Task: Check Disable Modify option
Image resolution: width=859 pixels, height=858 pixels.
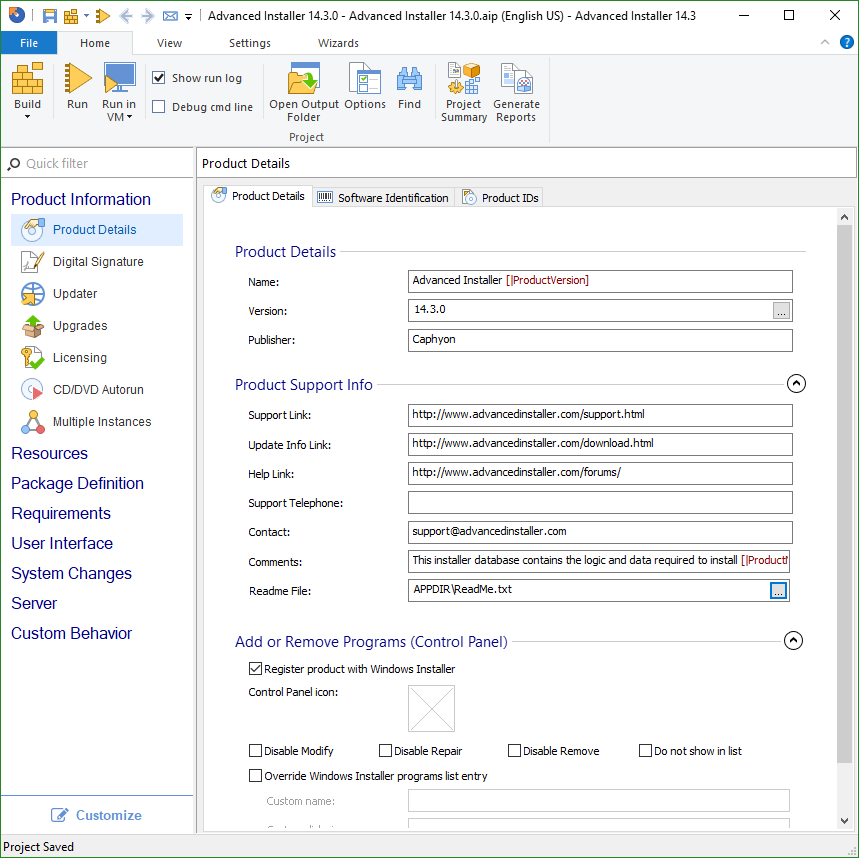Action: pos(256,750)
